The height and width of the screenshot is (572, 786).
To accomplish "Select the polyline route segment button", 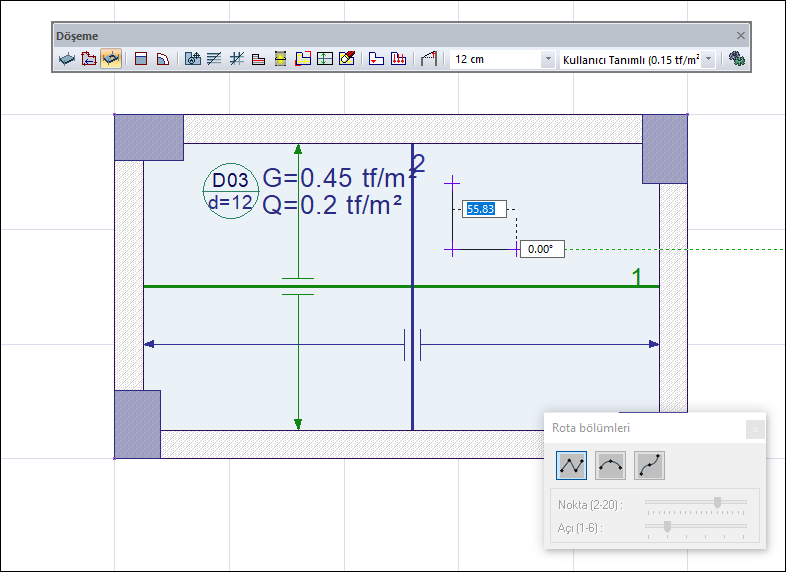I will click(572, 464).
